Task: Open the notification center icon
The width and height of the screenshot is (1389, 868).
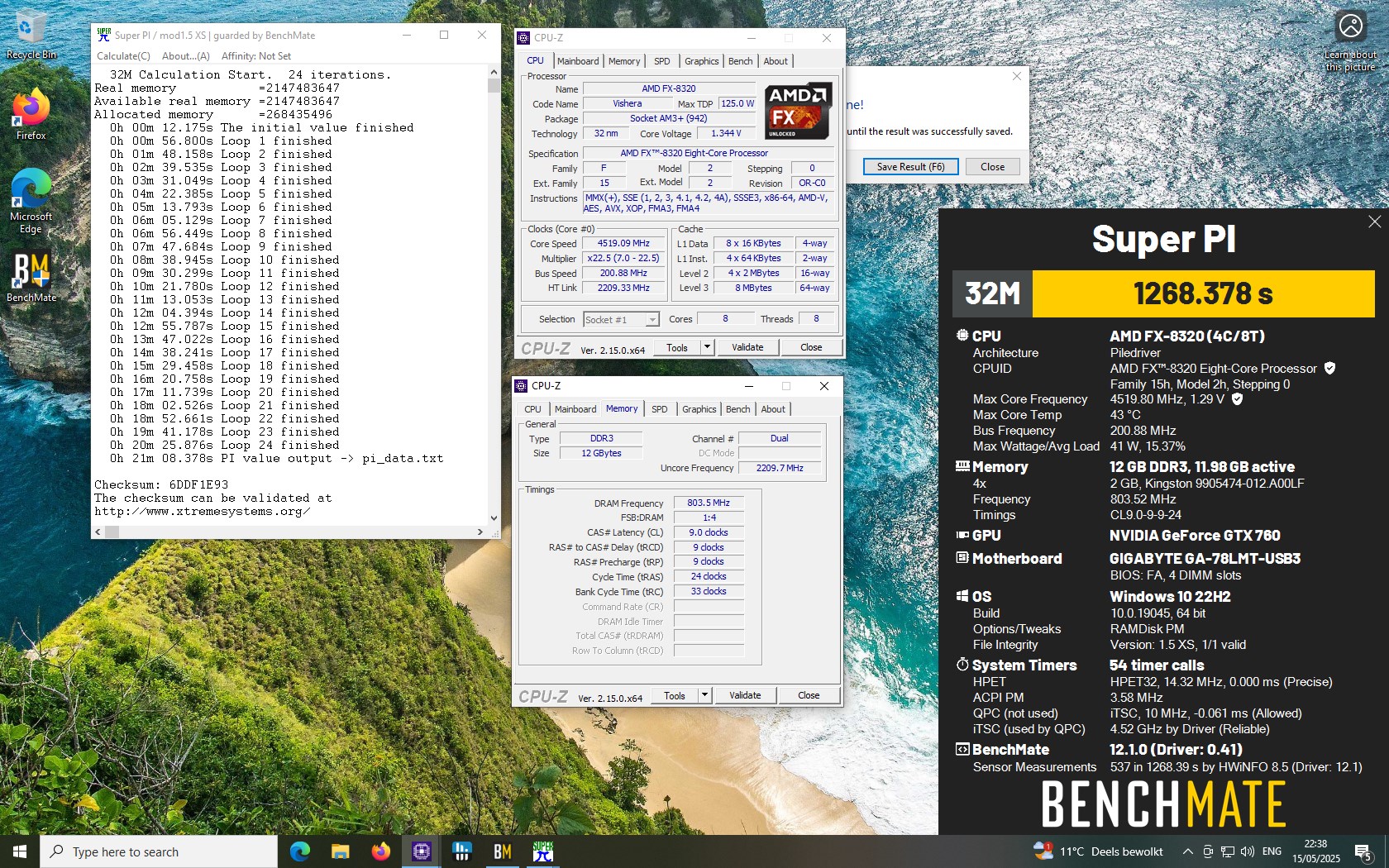Action: (1363, 851)
